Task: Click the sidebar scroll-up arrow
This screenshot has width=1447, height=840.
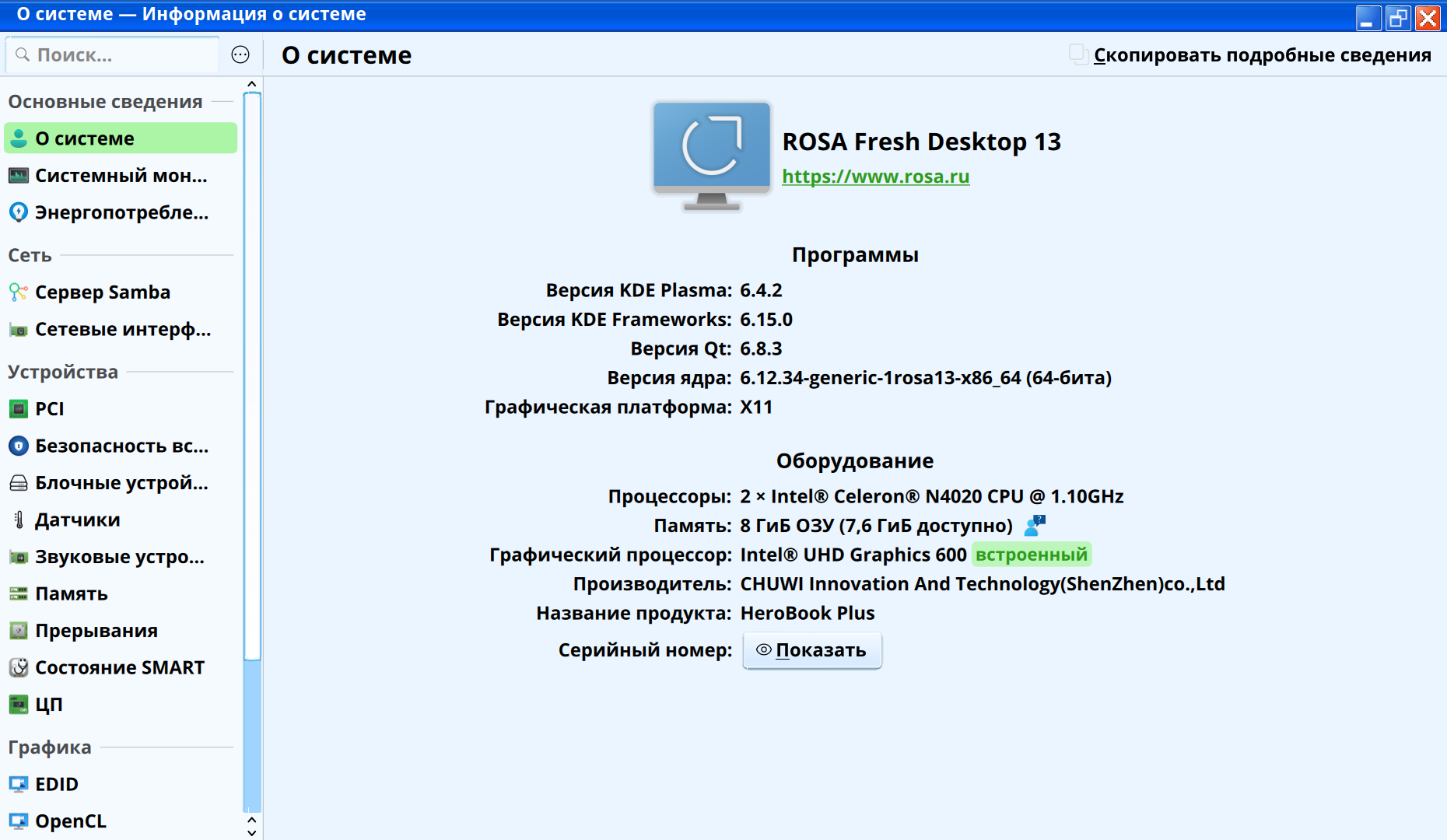Action: coord(251,84)
